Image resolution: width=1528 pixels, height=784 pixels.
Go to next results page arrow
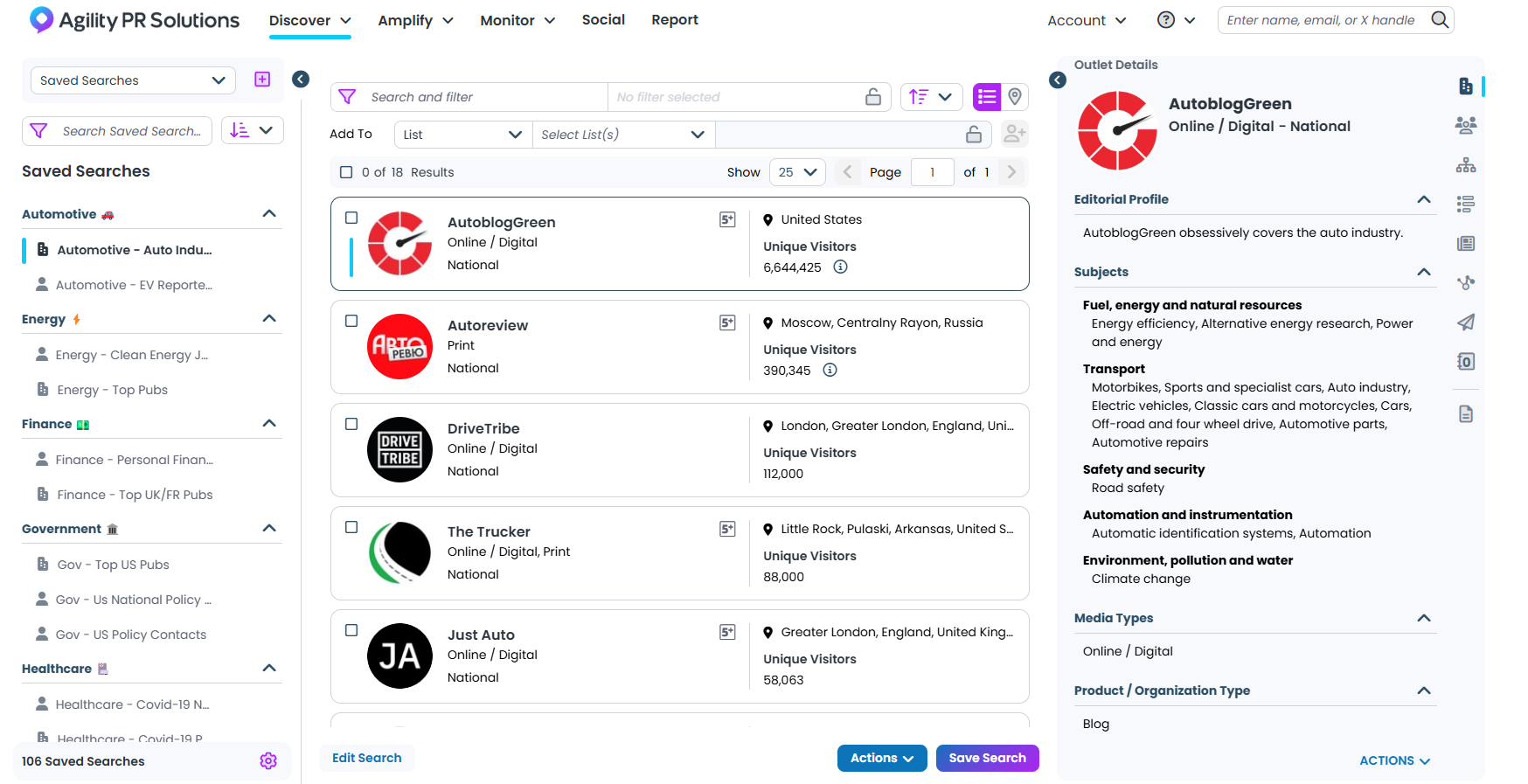click(1011, 172)
